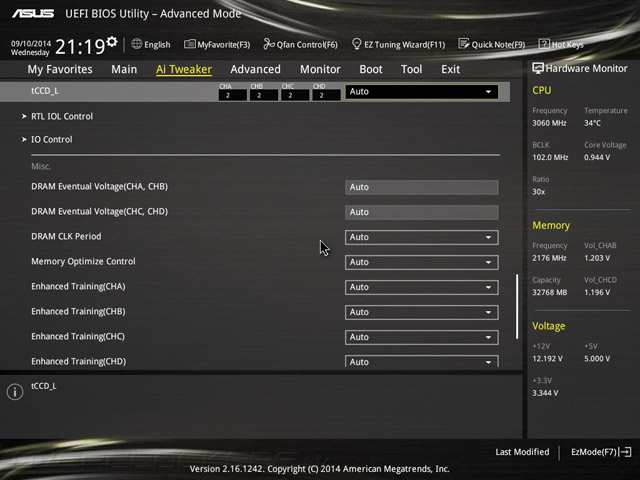Click the Last Modified button
This screenshot has width=640, height=480.
pos(522,452)
